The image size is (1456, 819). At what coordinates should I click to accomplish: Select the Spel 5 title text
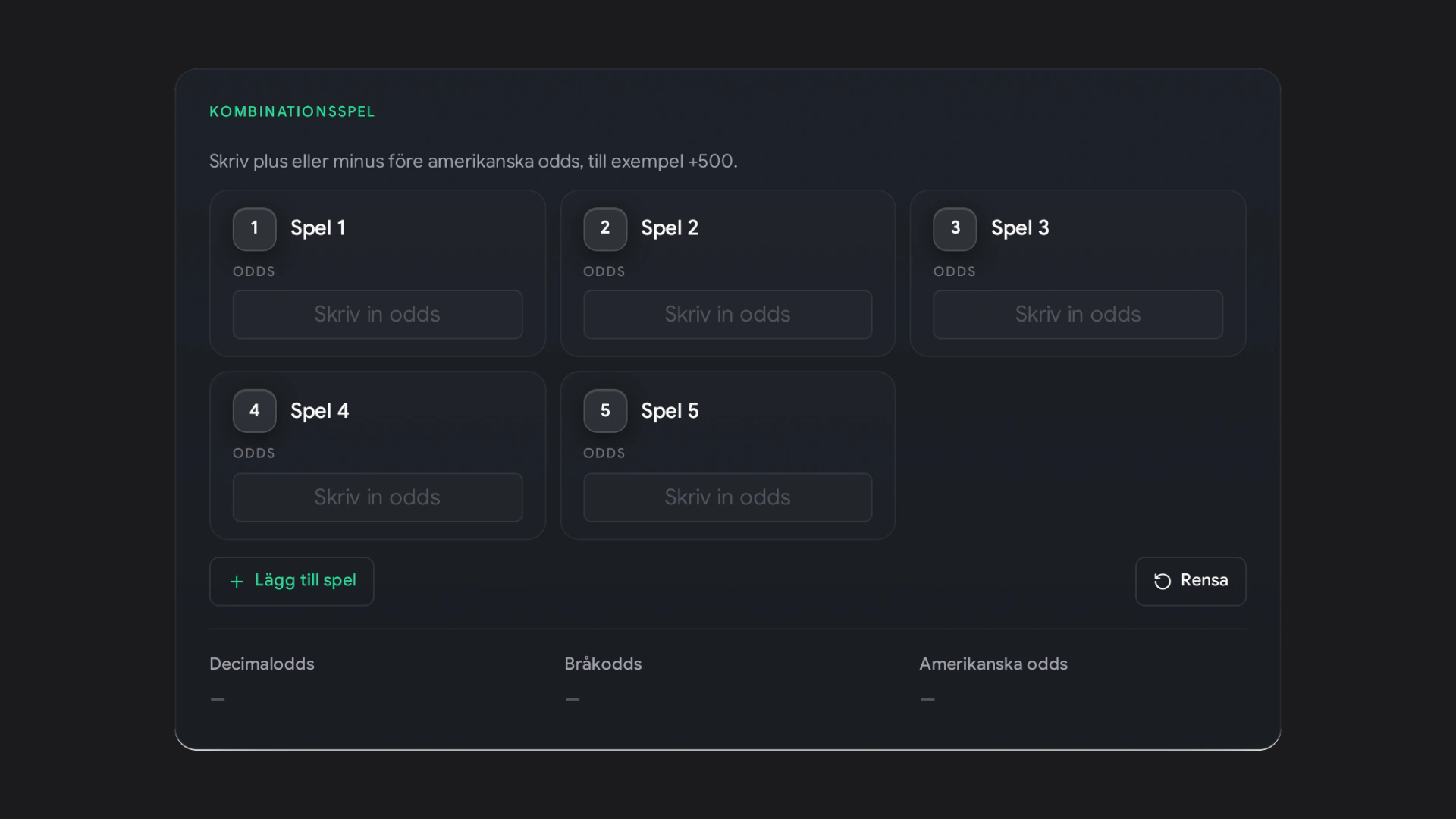click(x=670, y=411)
